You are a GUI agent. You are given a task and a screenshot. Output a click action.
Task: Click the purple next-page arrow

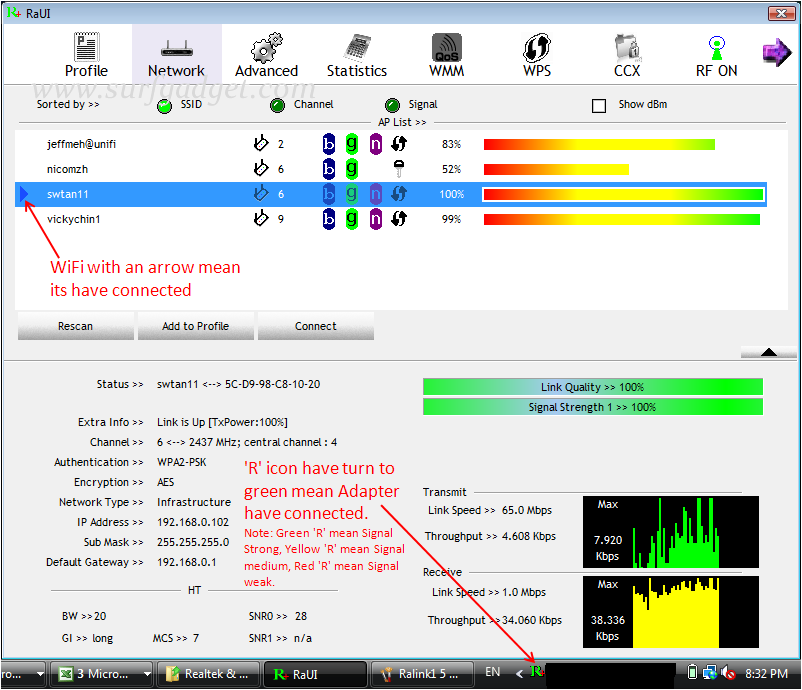(x=777, y=52)
